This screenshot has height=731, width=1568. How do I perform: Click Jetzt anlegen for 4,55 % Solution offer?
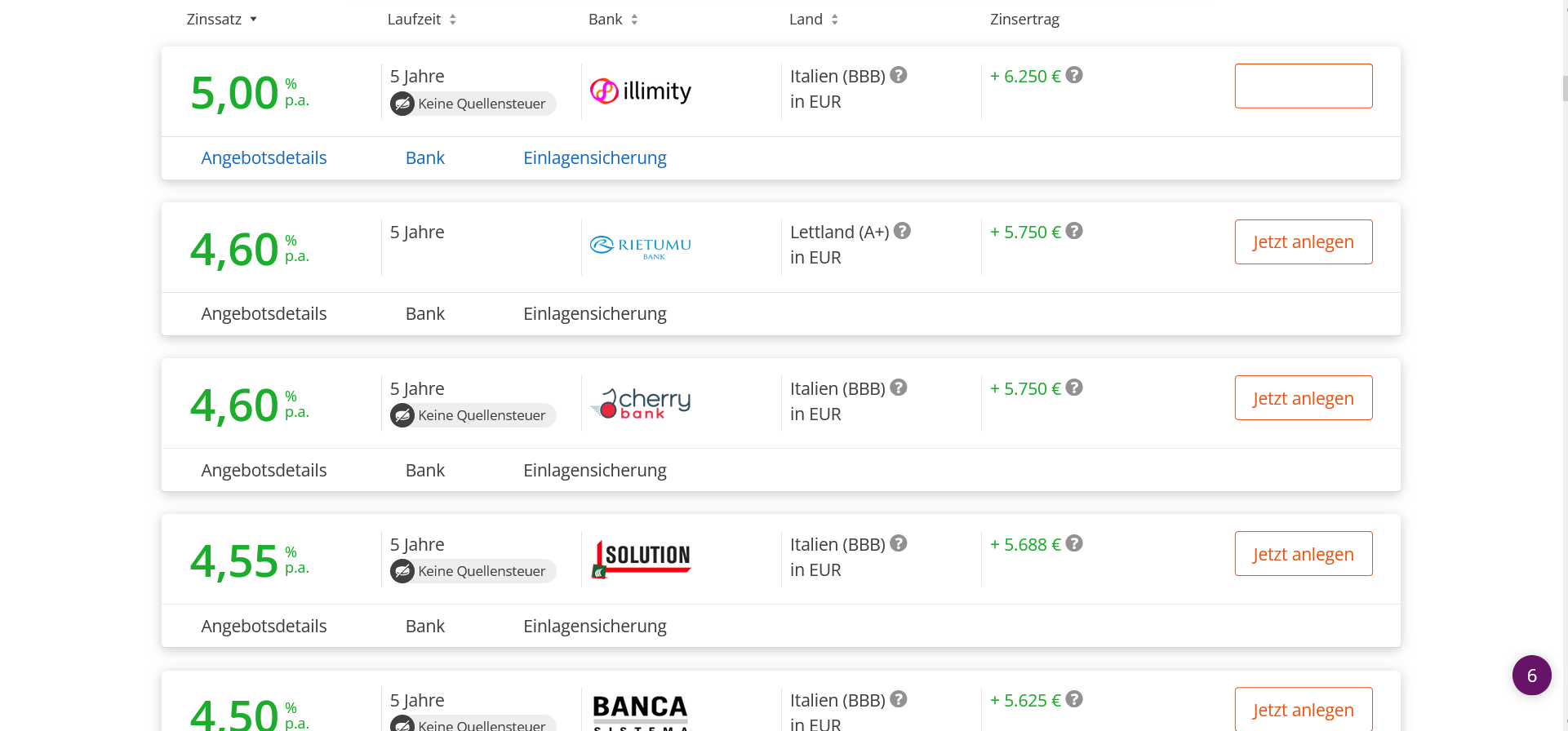click(1304, 554)
